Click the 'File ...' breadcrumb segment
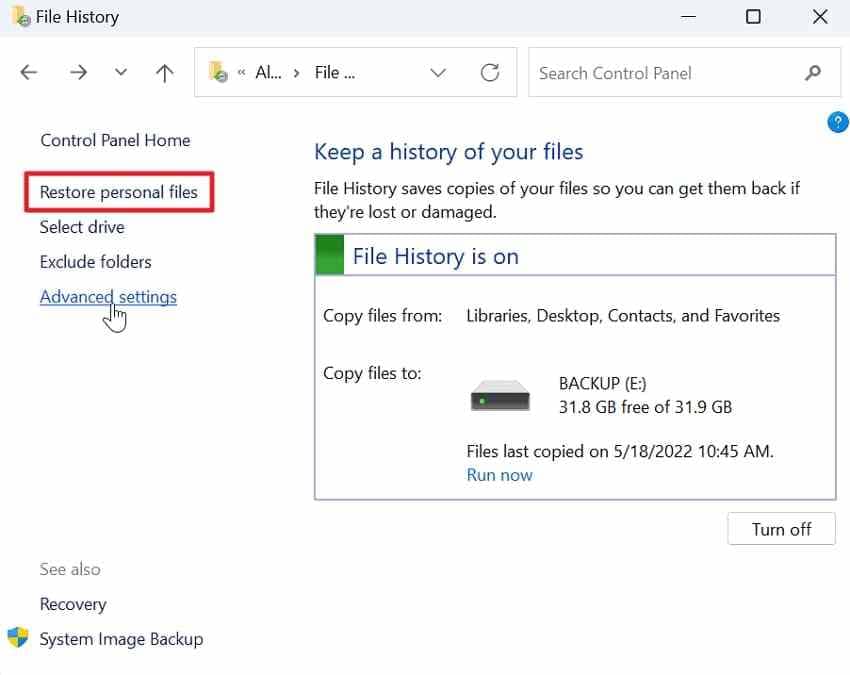 tap(334, 73)
